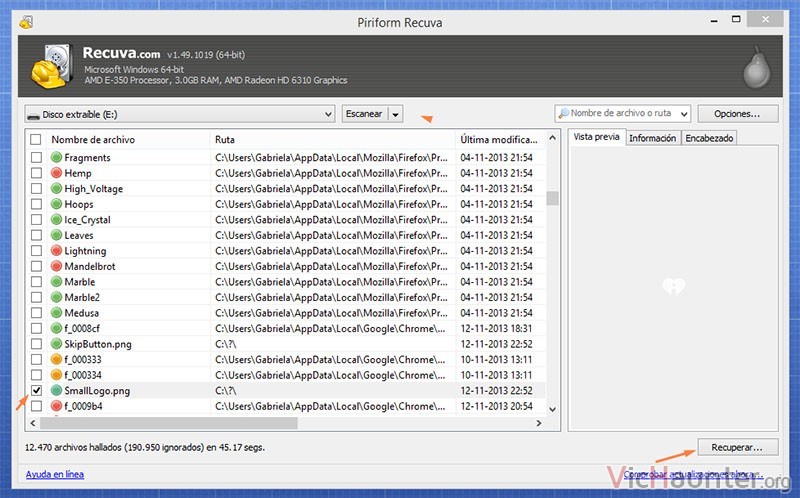This screenshot has height=498, width=800.
Task: Click the Recuva hard-hat drive logo
Action: click(x=51, y=66)
